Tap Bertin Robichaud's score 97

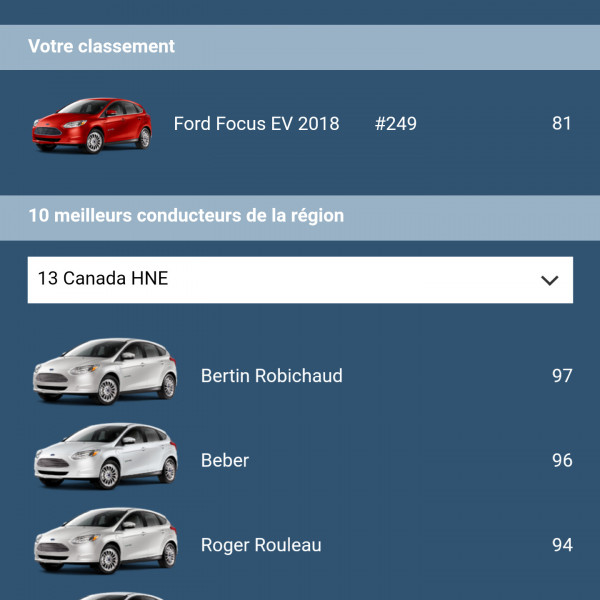(x=562, y=376)
